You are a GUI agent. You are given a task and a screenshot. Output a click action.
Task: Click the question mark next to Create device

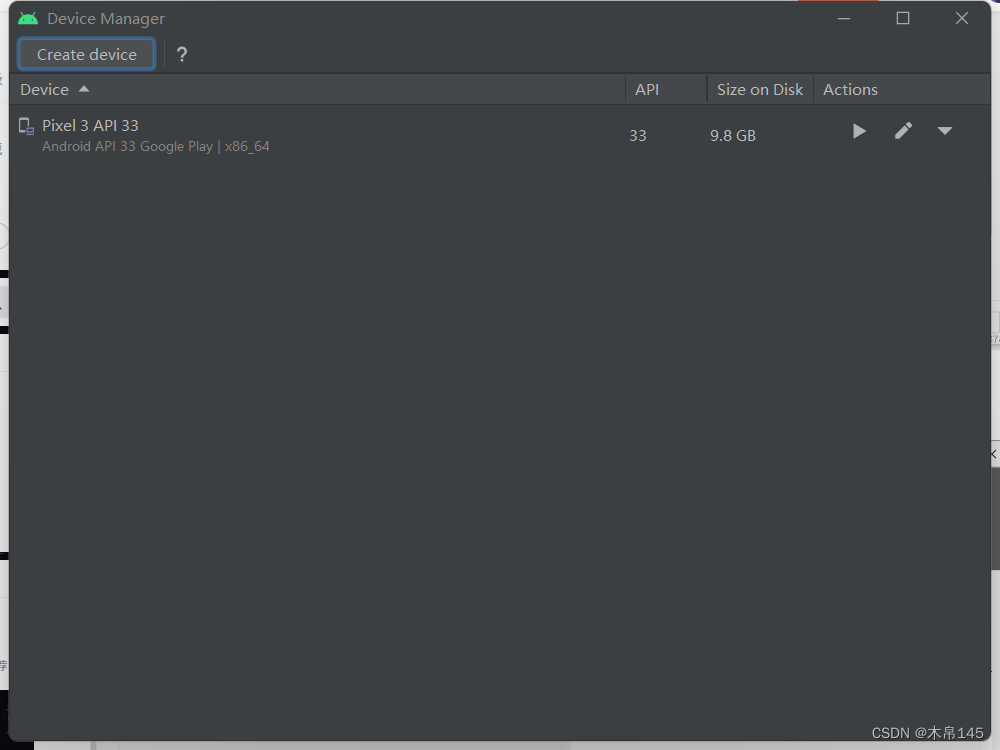181,54
